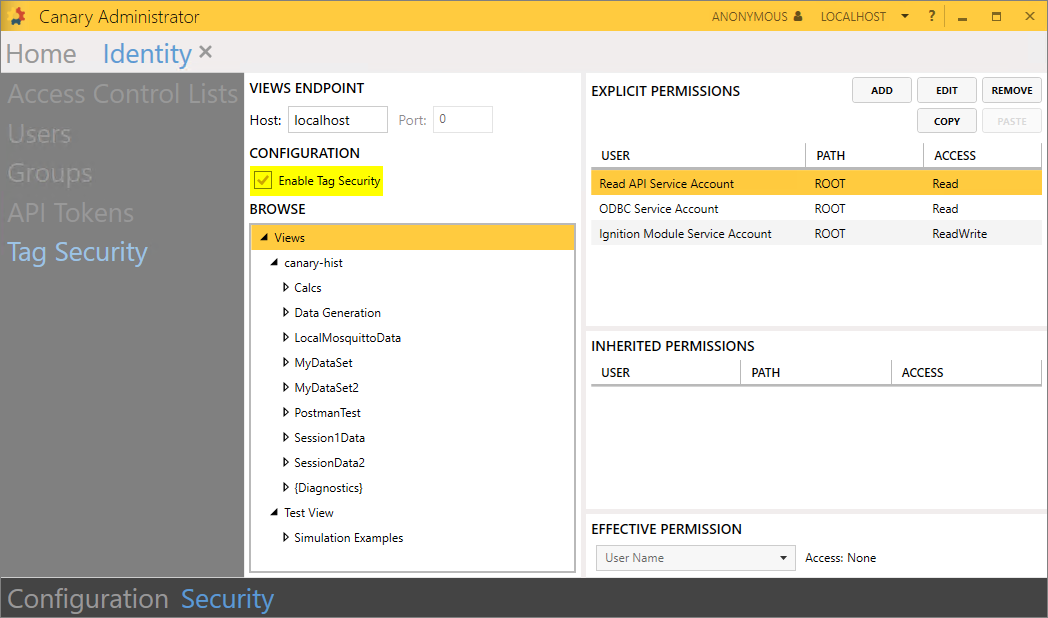Collapse the Views tree node

click(x=264, y=238)
